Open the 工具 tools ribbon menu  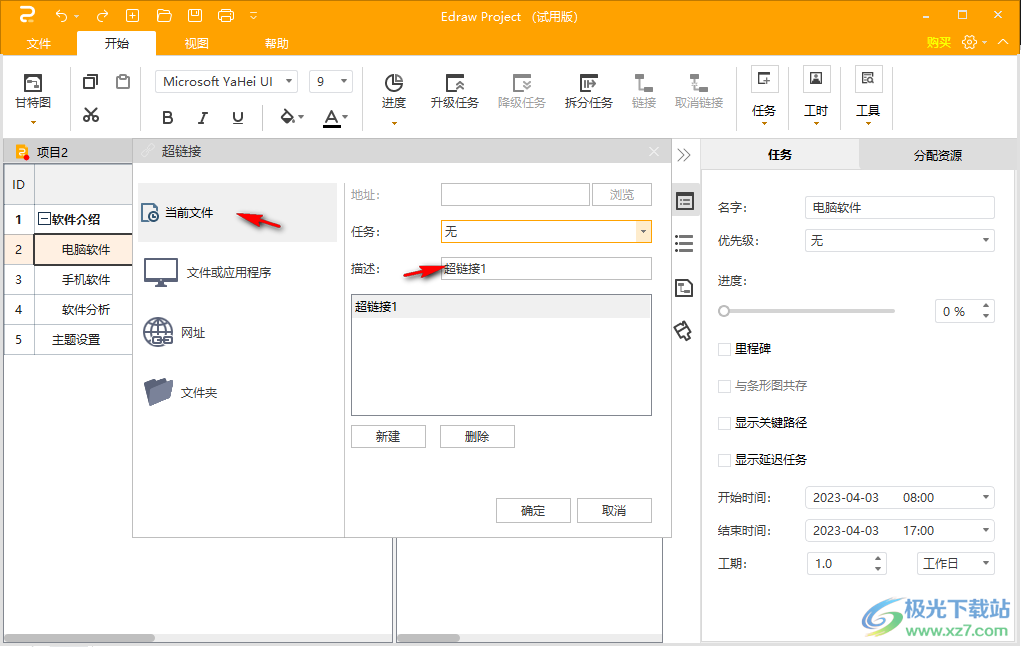tap(868, 96)
